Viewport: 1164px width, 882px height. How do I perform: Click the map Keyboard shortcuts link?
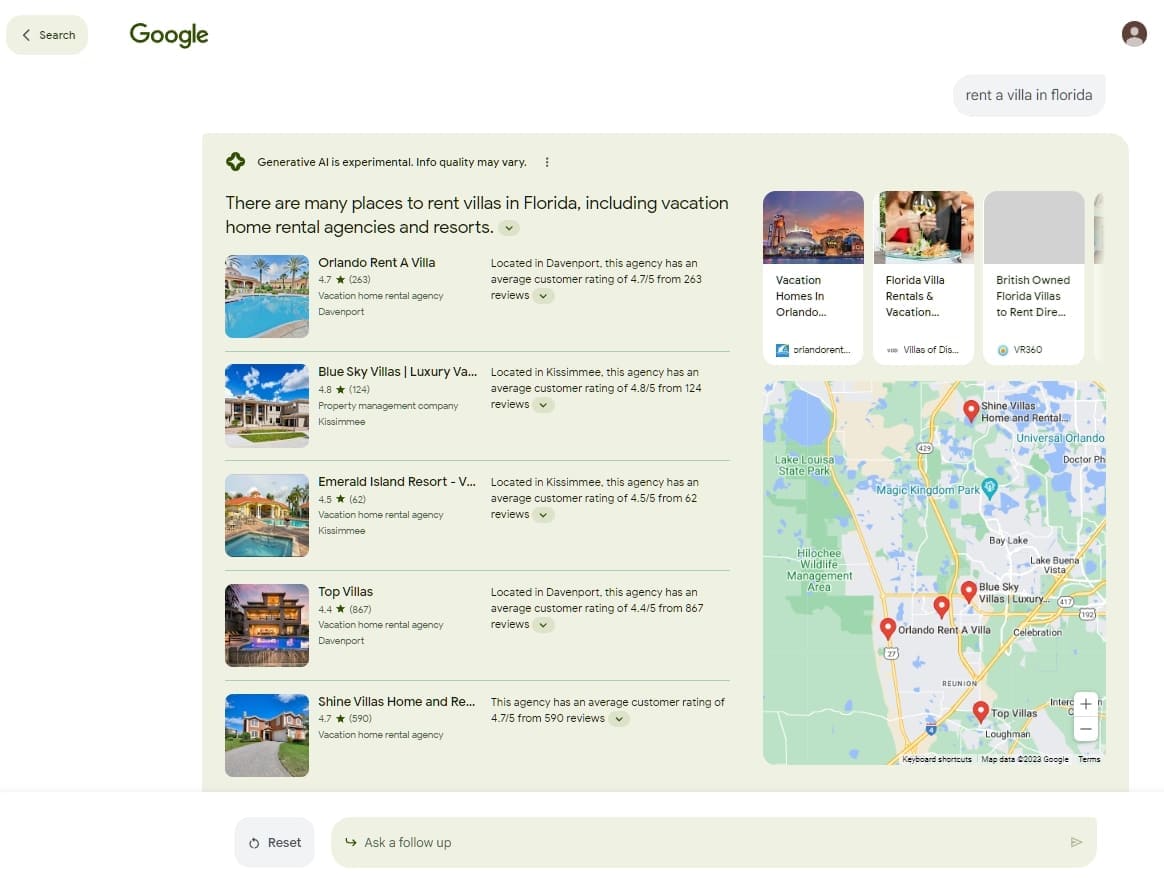click(x=936, y=759)
